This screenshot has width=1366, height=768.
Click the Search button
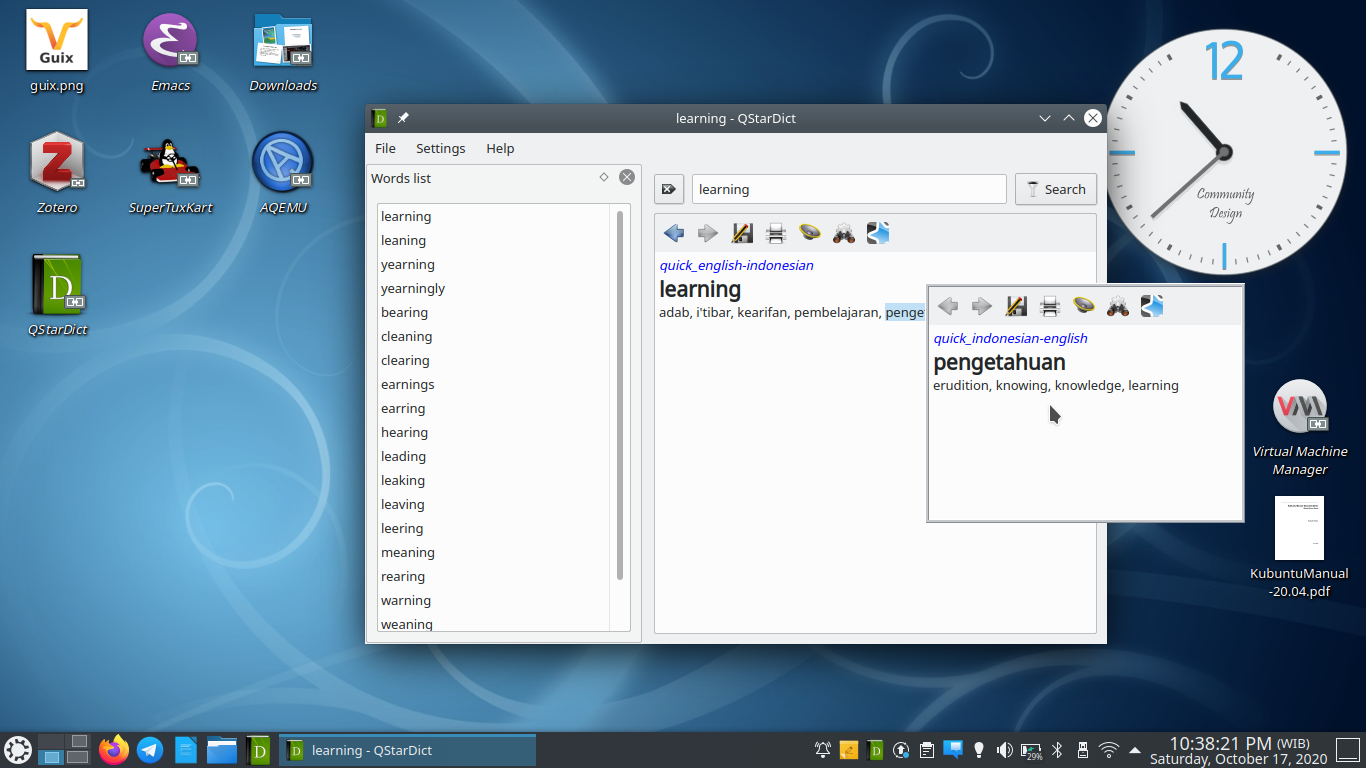click(x=1056, y=189)
